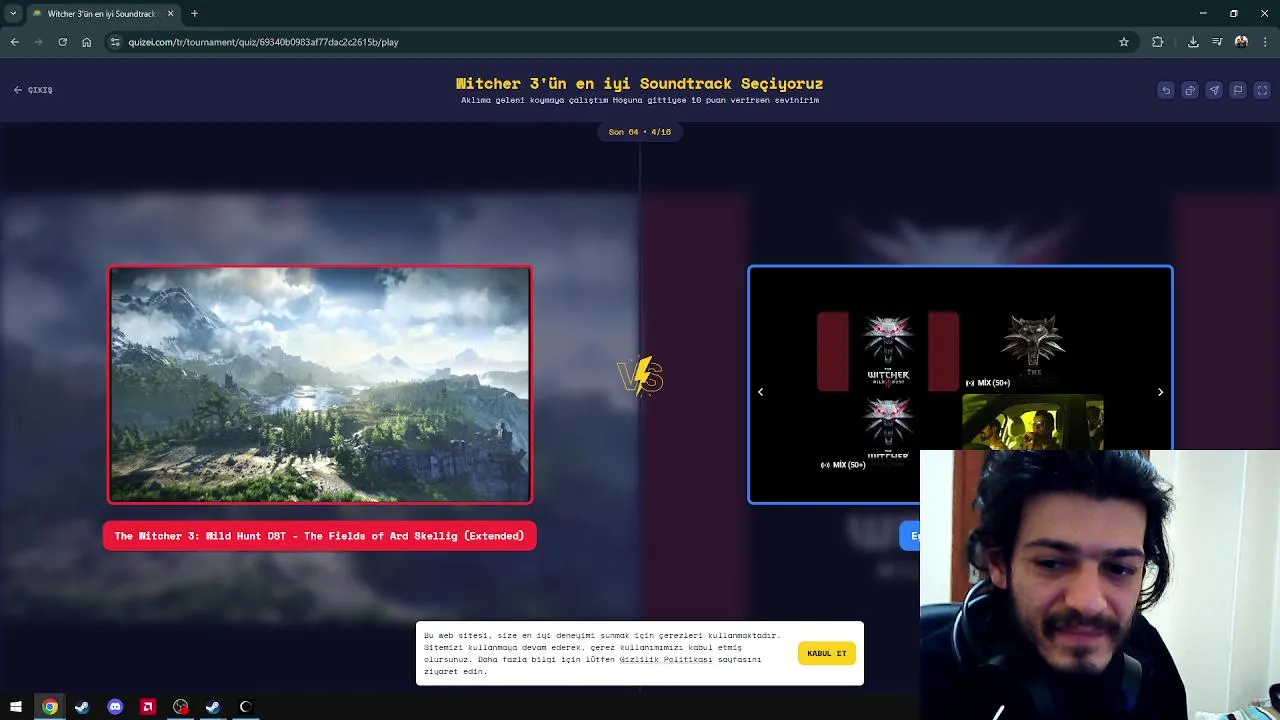Open the Chrome downloads icon
1280x720 pixels.
[1193, 42]
